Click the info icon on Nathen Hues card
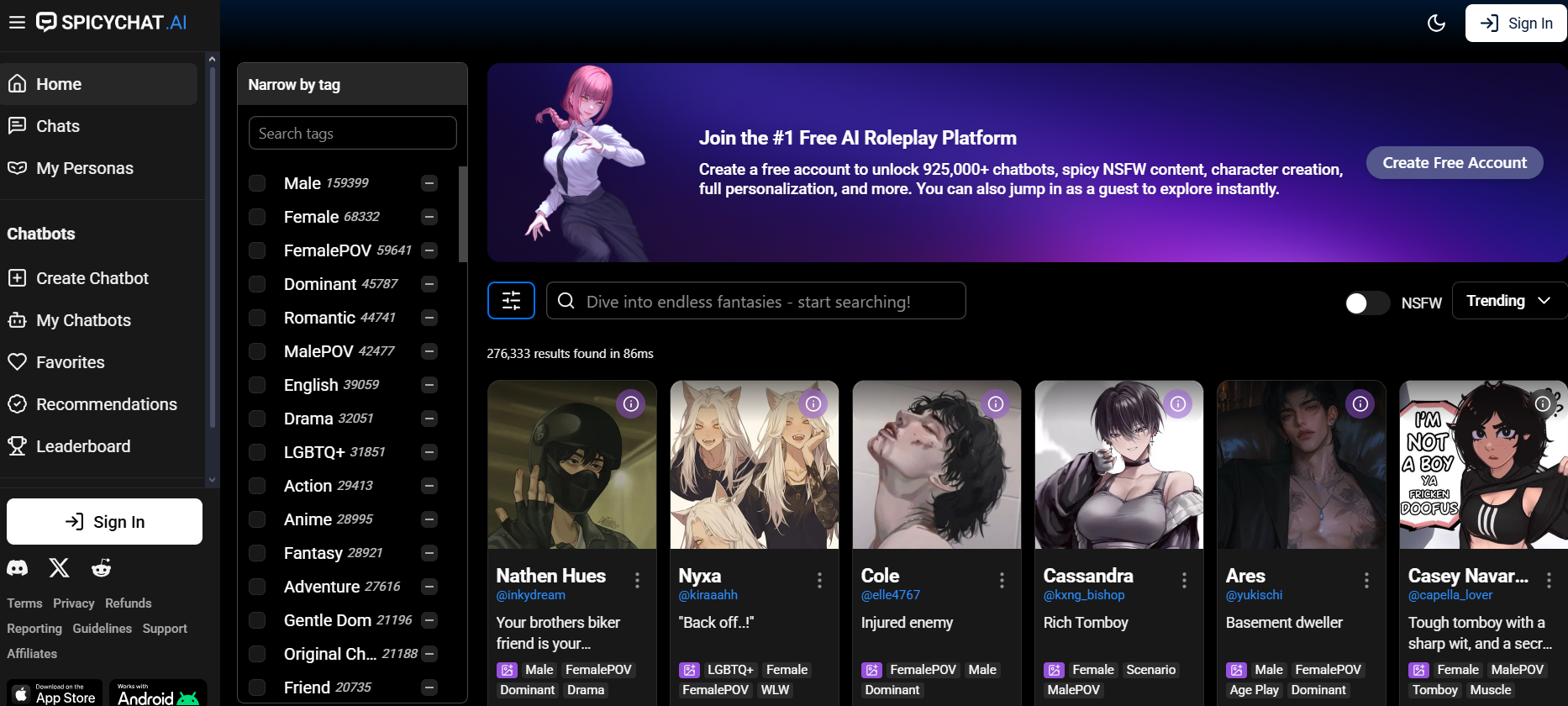1568x706 pixels. [x=631, y=404]
